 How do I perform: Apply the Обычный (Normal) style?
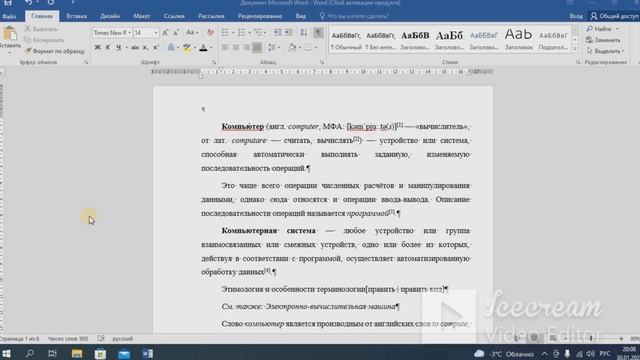point(346,40)
